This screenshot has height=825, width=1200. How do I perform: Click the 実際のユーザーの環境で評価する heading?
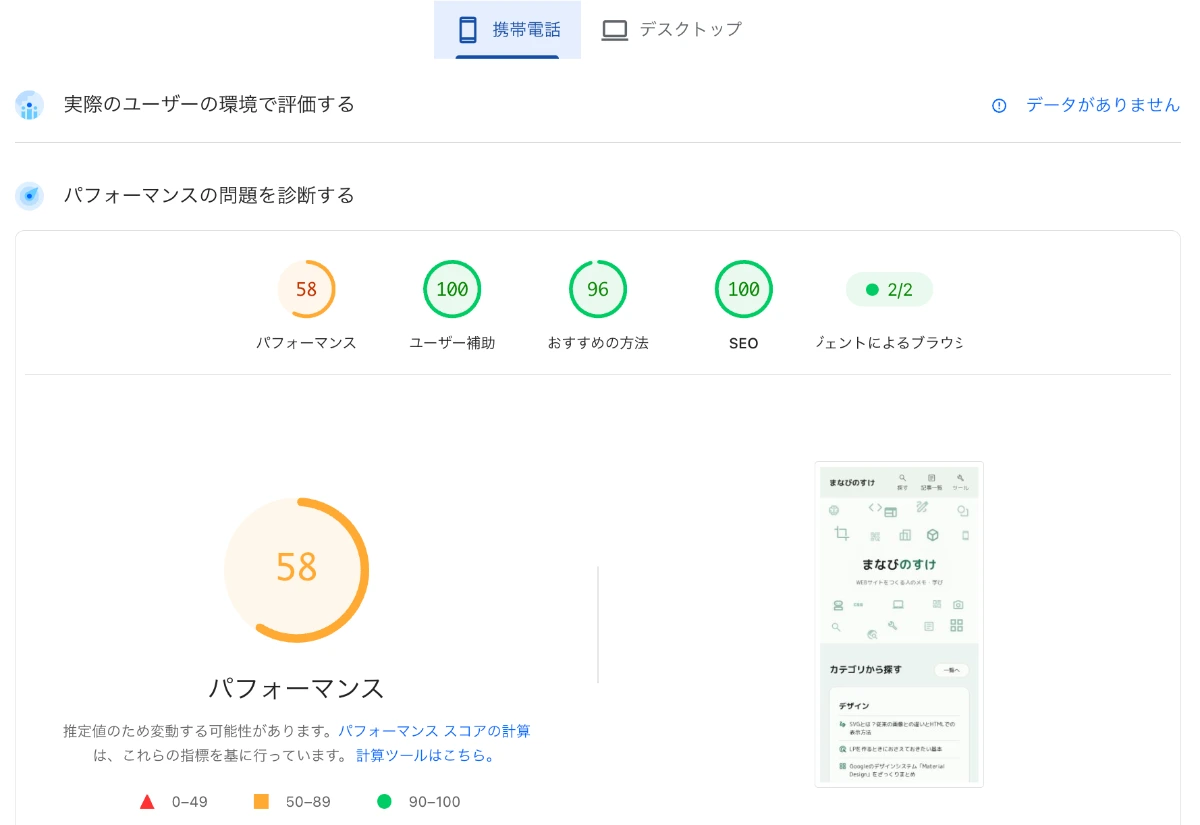click(x=209, y=104)
